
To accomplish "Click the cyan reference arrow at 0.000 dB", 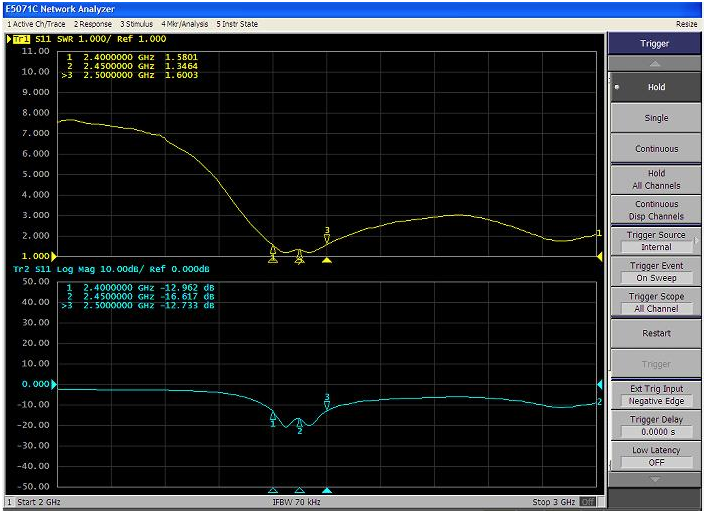I will 55,384.
